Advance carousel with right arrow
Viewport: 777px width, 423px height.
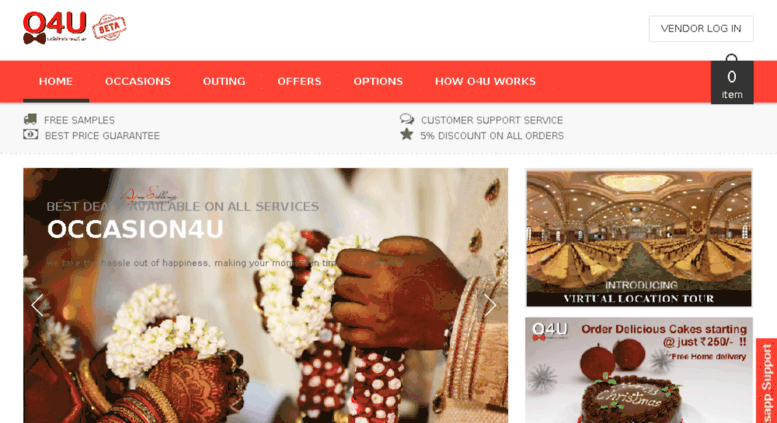tap(490, 305)
